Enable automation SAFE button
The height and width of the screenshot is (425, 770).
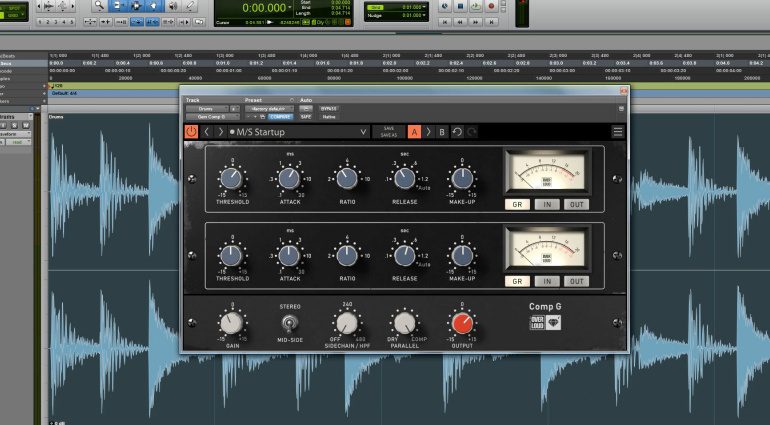[305, 117]
